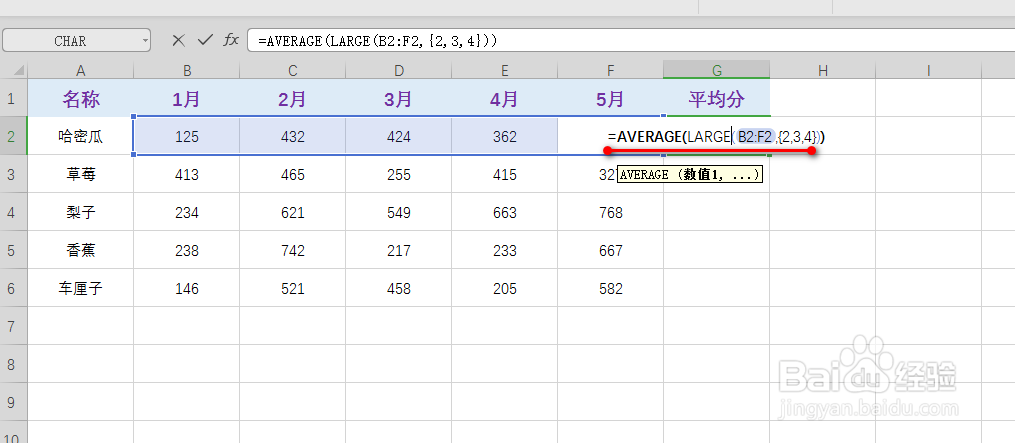Click the 2月 header cell

(x=293, y=98)
